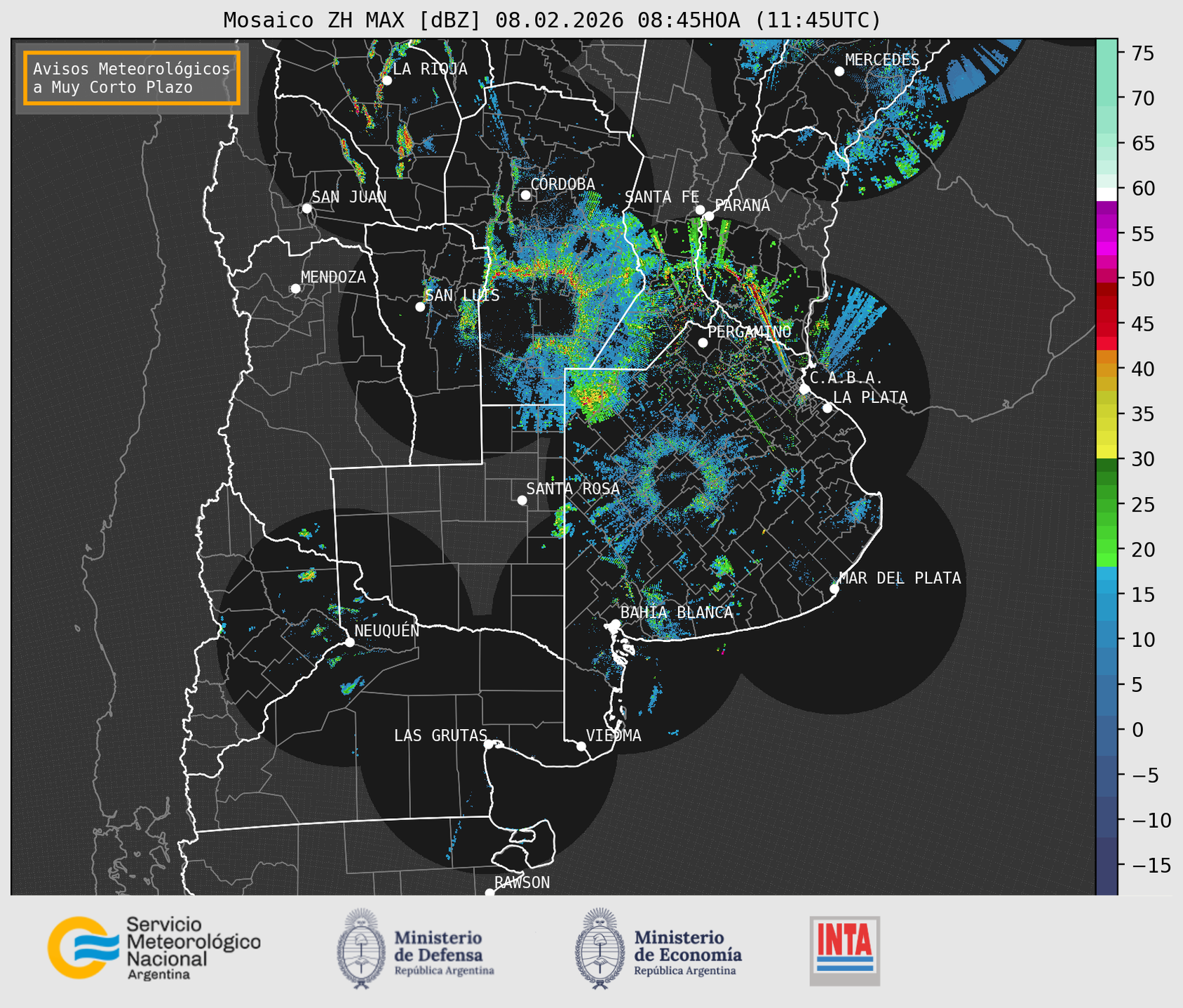The width and height of the screenshot is (1183, 1008).
Task: Click the red INTA logo
Action: (844, 950)
